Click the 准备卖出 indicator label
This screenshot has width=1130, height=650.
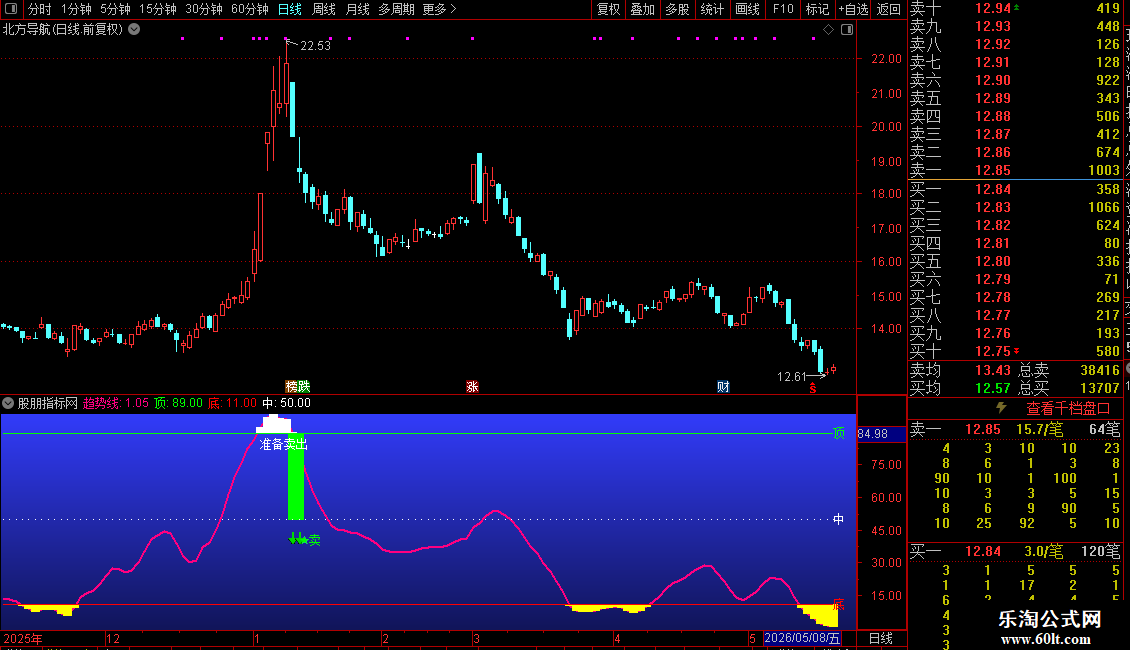(x=283, y=444)
